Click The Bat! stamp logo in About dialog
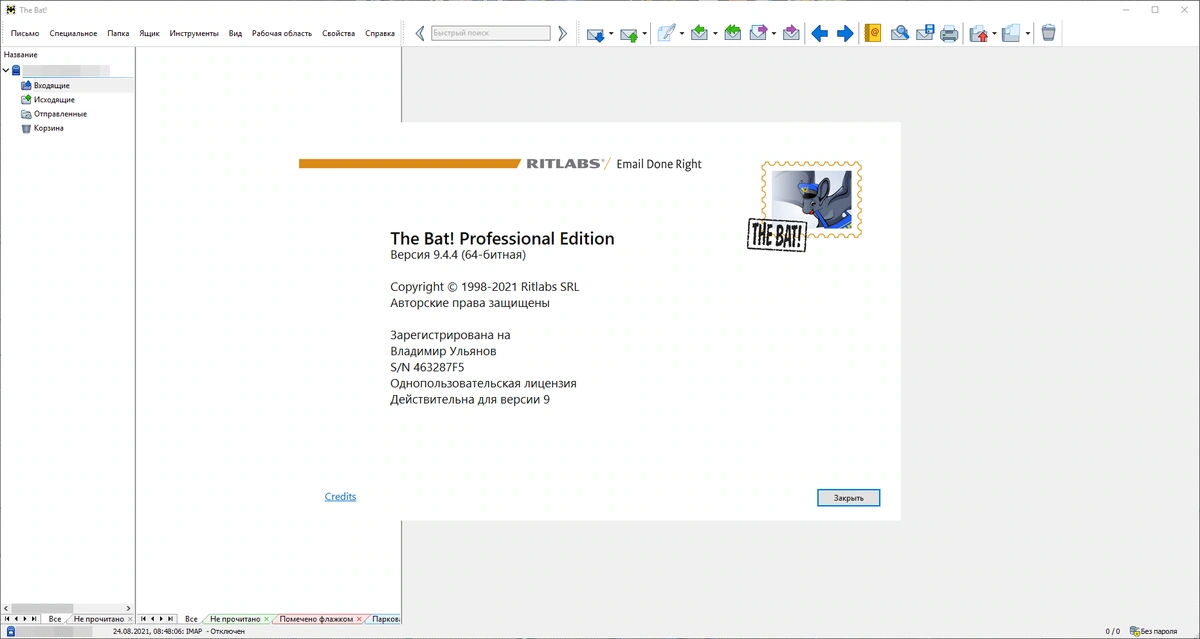 pos(805,205)
